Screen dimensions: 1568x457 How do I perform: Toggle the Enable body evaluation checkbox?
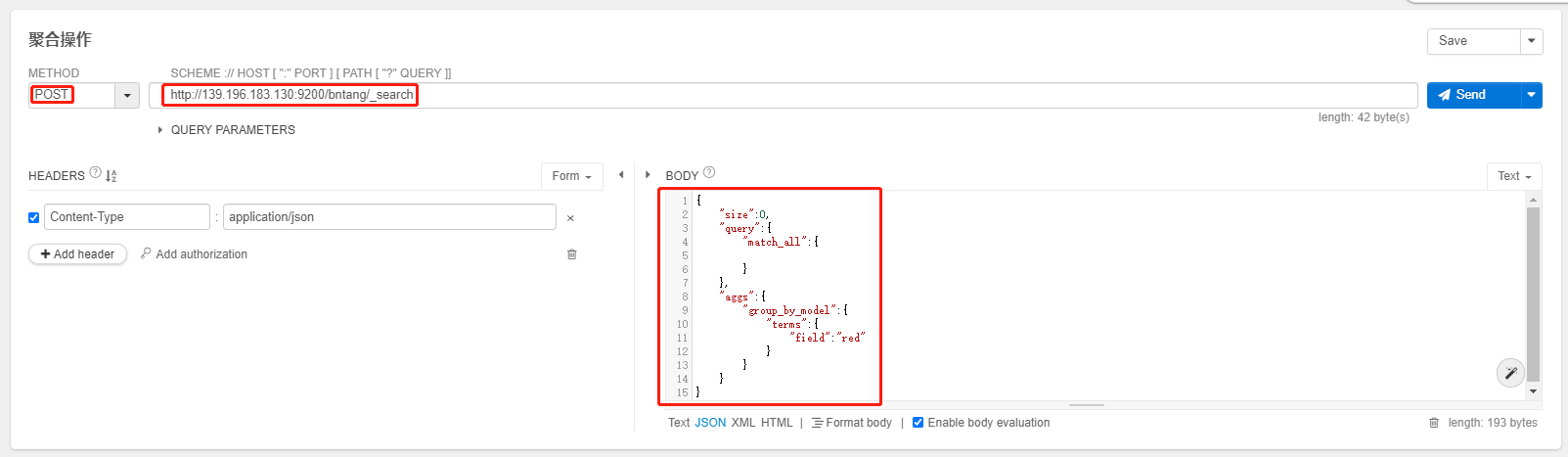click(x=918, y=423)
